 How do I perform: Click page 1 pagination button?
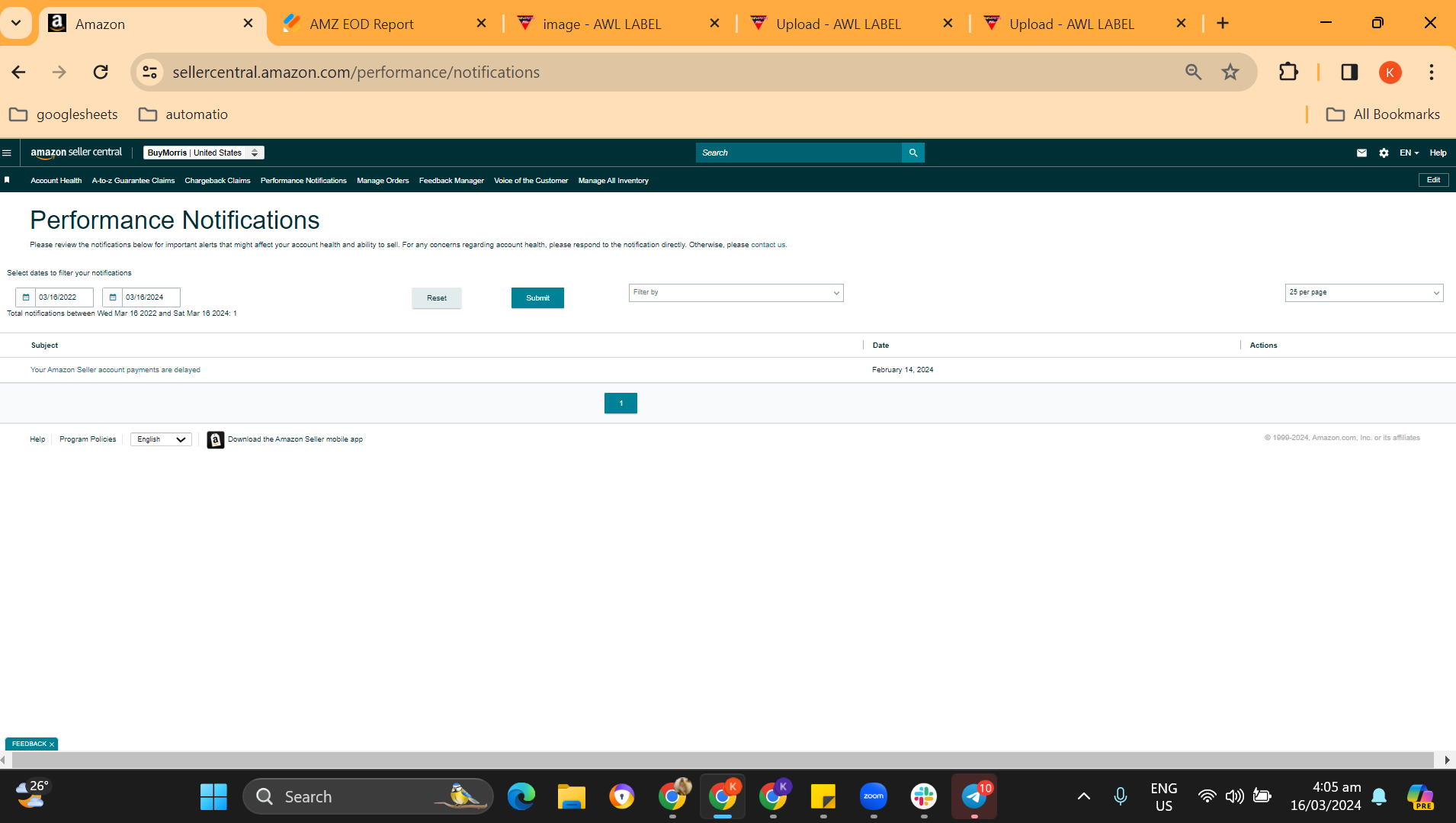coord(621,403)
